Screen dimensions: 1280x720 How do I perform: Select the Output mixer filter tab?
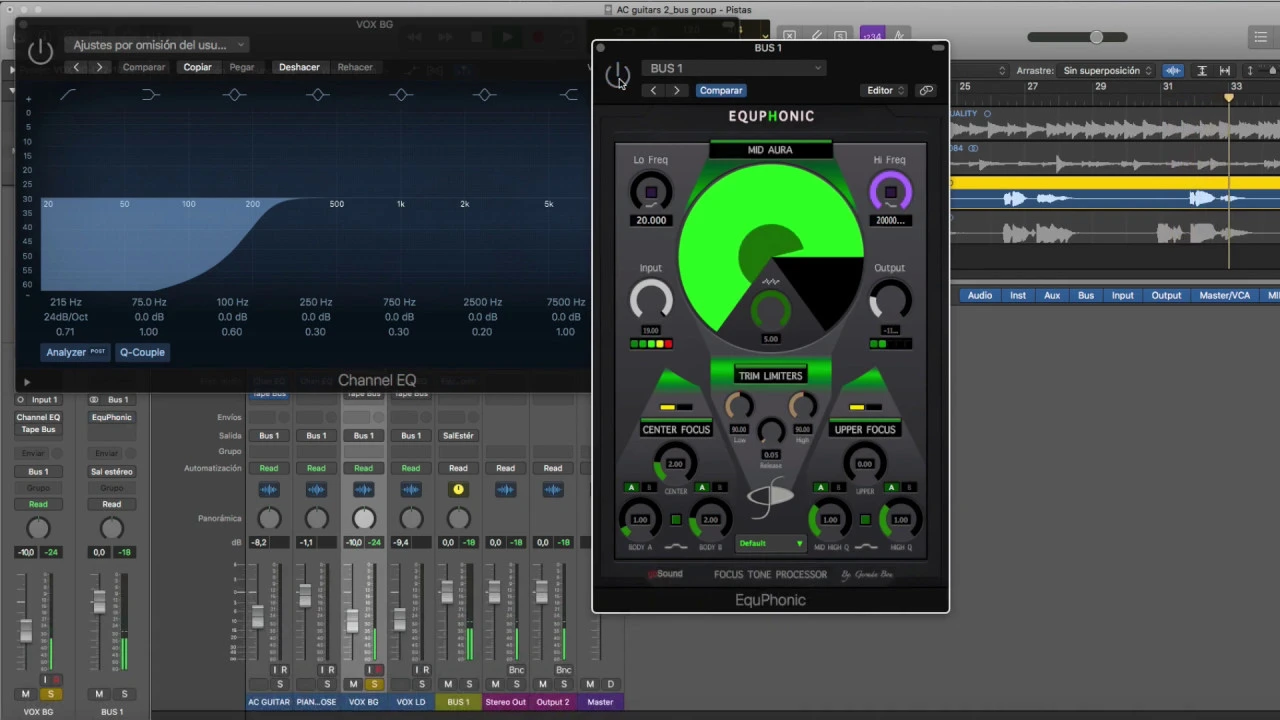coord(1166,296)
